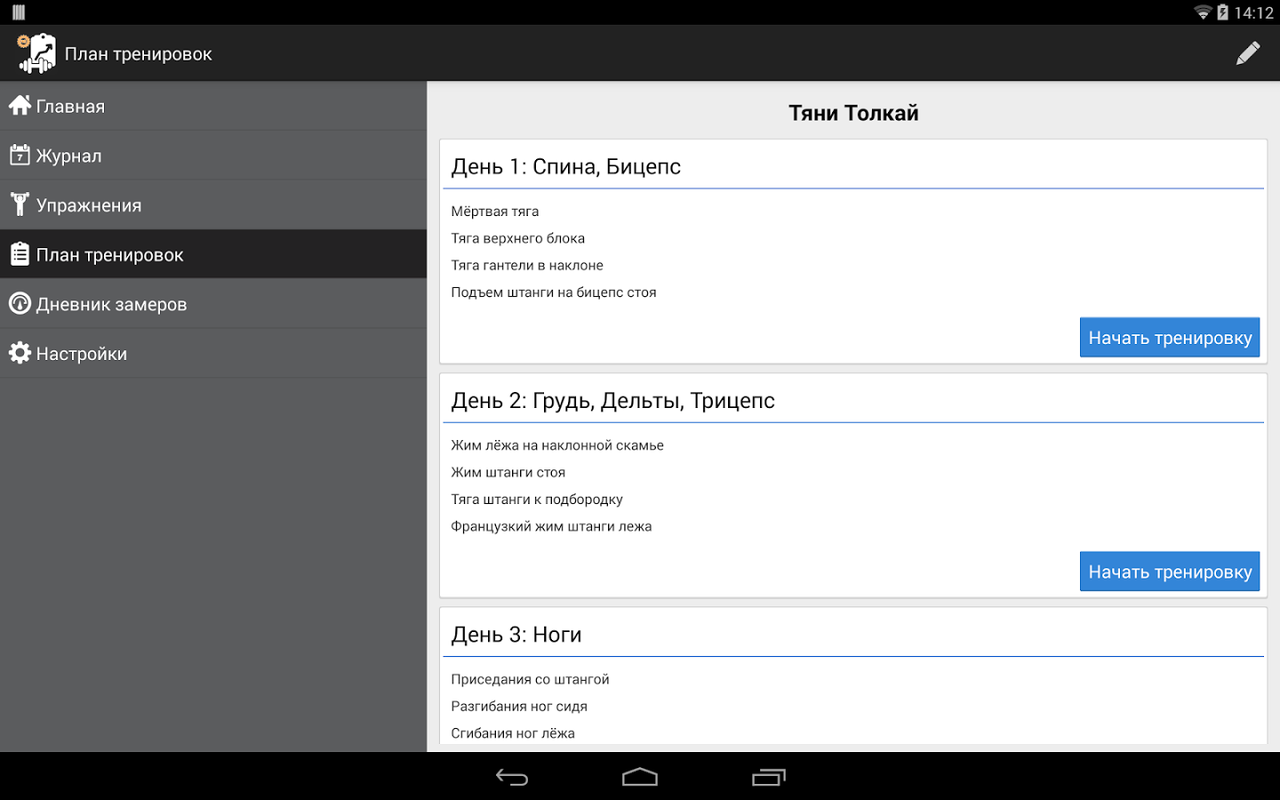1280x800 pixels.
Task: Click the app logo icon in the top bar
Action: (x=34, y=51)
